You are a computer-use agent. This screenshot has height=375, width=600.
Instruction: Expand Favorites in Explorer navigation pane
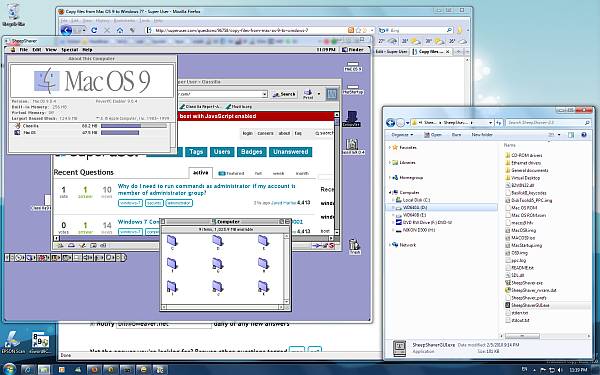[390, 147]
